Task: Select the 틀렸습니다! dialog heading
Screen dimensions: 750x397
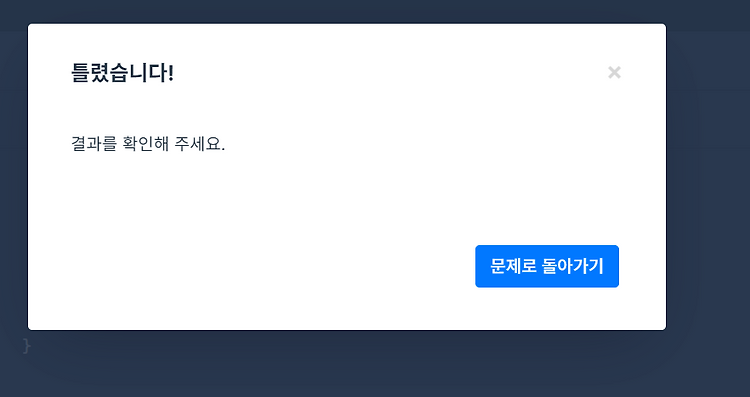Action: (x=122, y=73)
